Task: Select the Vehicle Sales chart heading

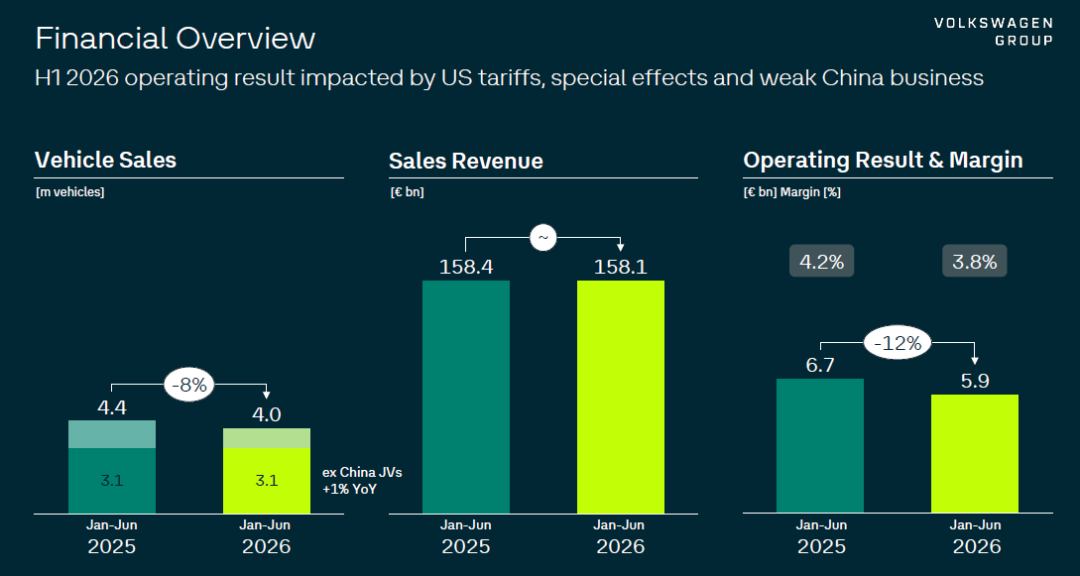Action: [x=105, y=160]
